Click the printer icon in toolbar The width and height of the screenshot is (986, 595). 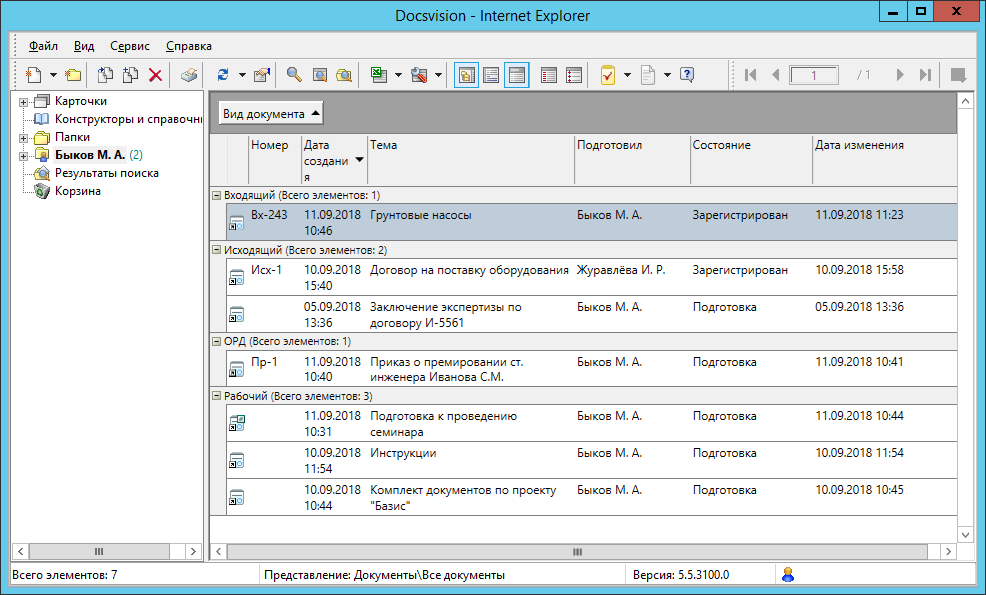tap(189, 75)
